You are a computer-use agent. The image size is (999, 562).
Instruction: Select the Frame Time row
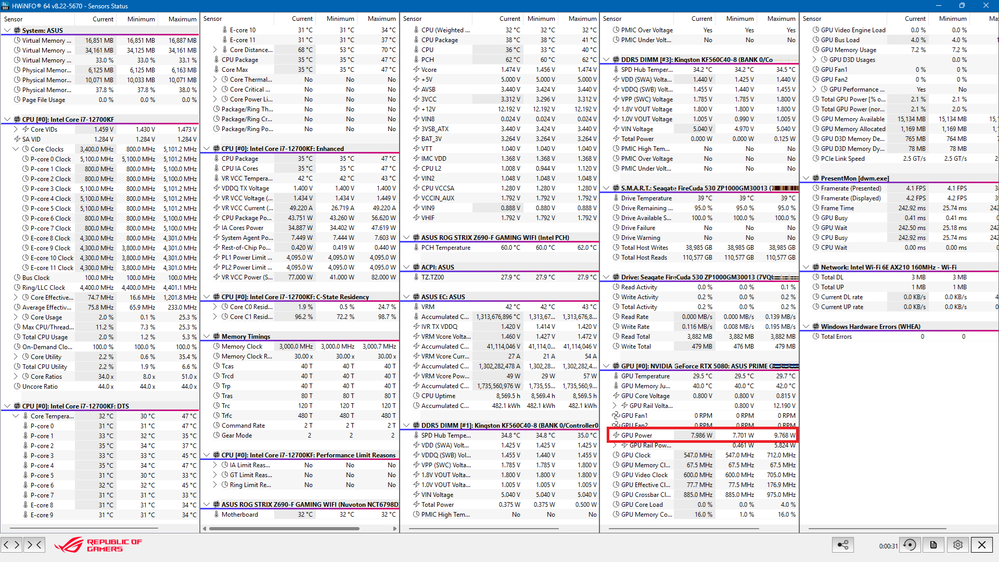coord(900,208)
